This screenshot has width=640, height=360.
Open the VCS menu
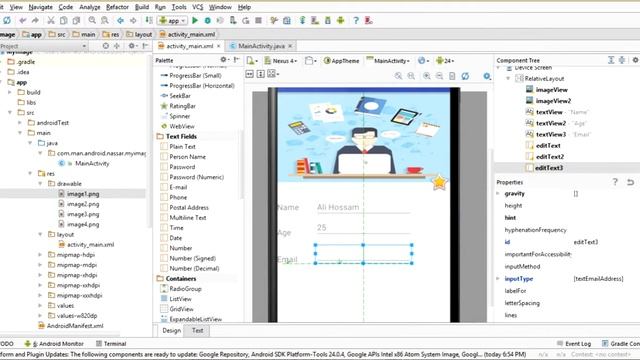[198, 7]
